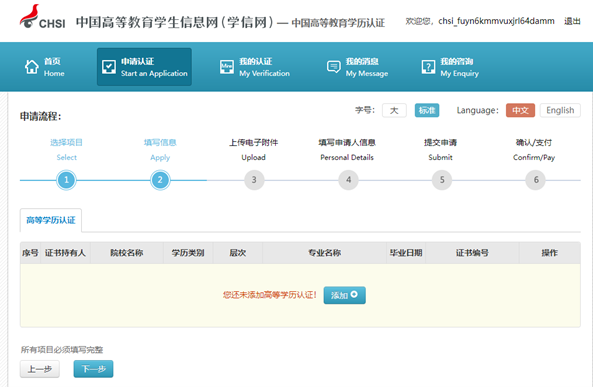This screenshot has height=387, width=593.
Task: Open the My Enquiry question mark icon
Action: (428, 67)
